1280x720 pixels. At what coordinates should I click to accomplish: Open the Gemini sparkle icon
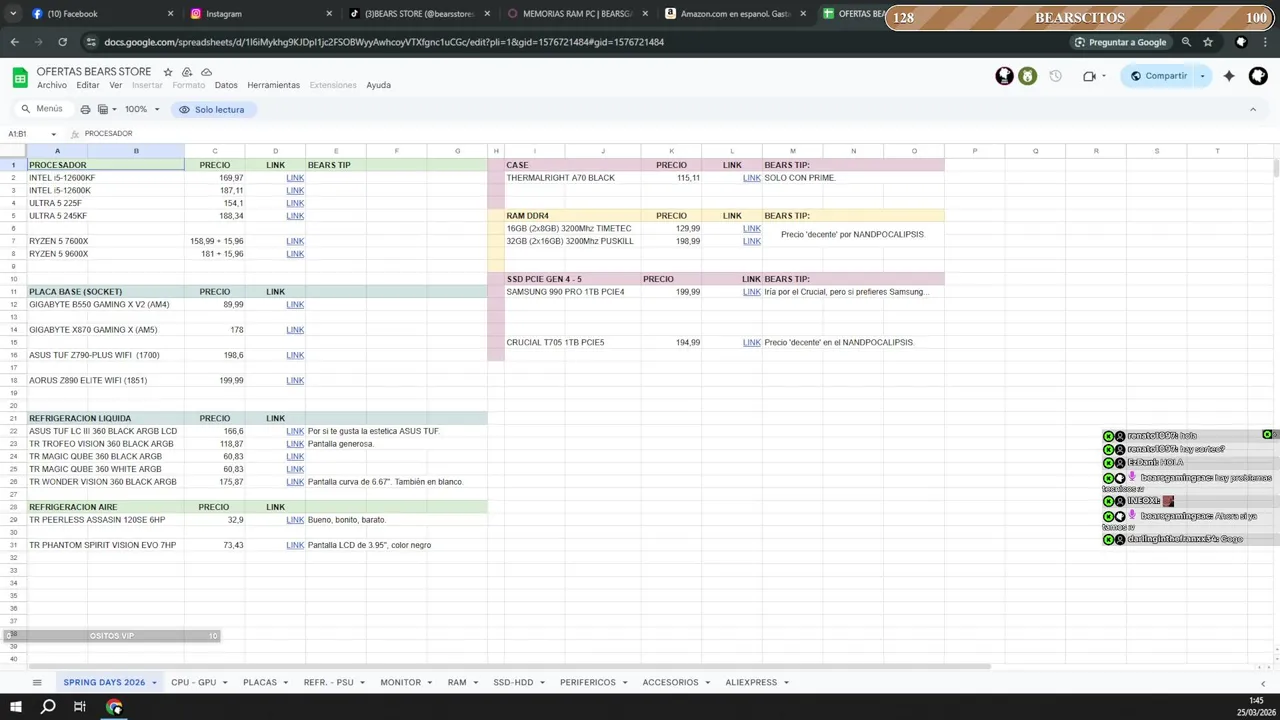[x=1229, y=76]
